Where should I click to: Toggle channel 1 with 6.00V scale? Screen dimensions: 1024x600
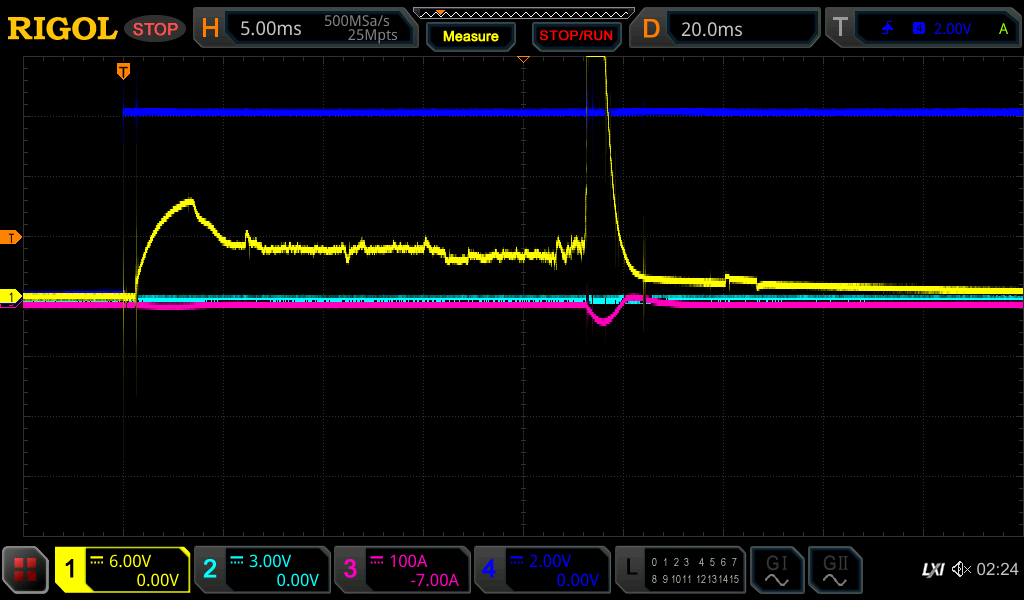click(122, 570)
